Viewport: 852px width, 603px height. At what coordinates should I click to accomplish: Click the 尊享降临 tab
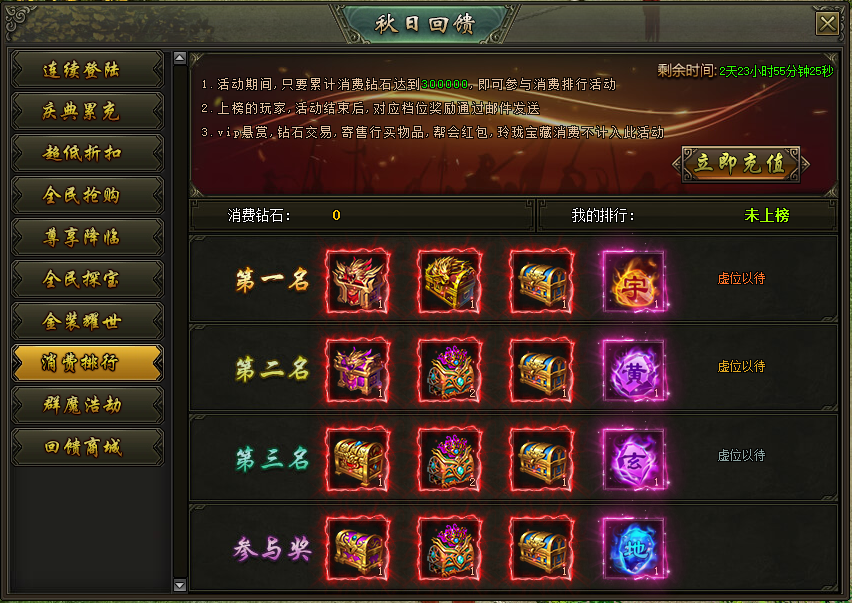(x=87, y=237)
